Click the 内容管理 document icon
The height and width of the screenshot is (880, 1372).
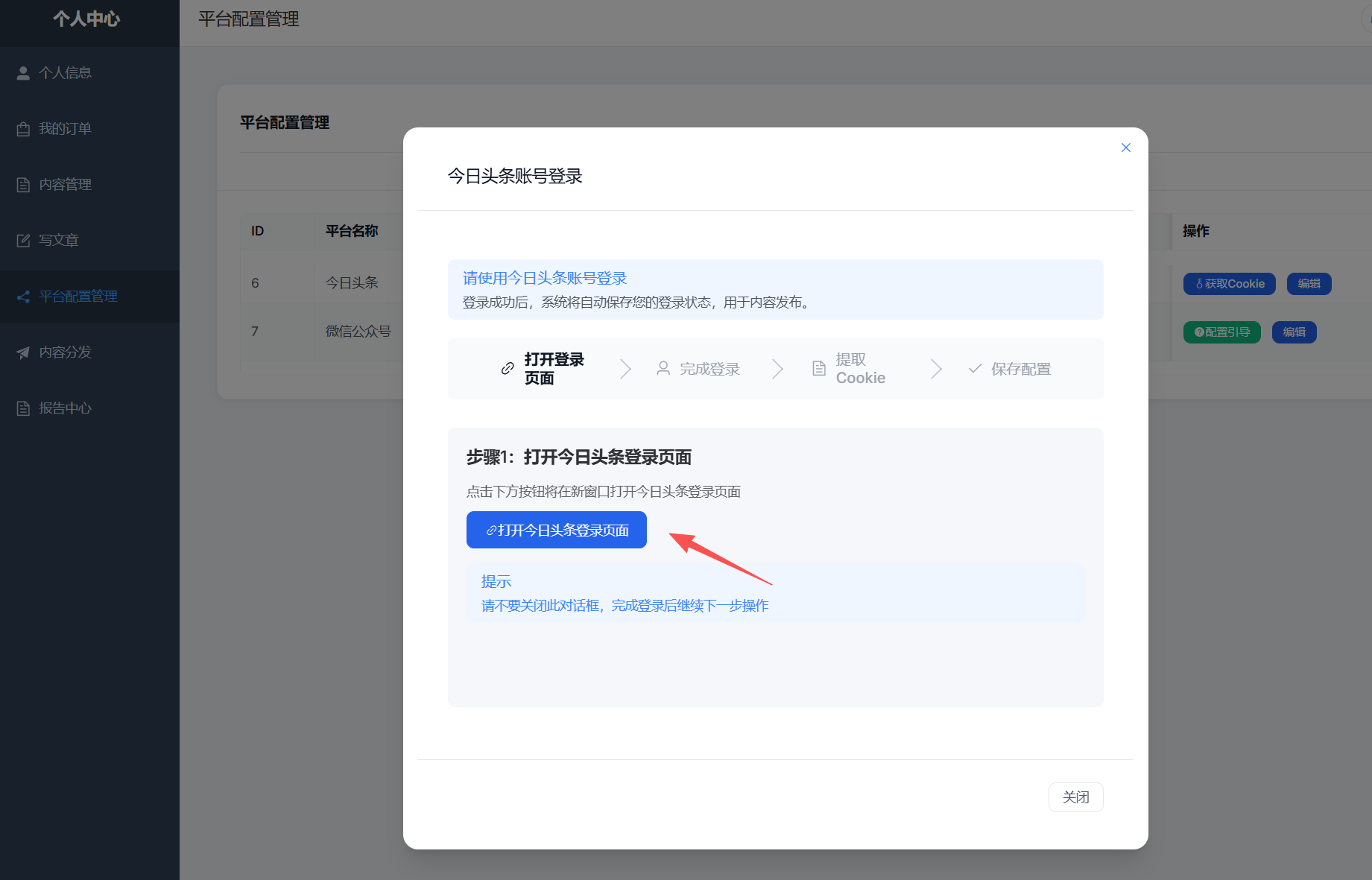coord(23,185)
